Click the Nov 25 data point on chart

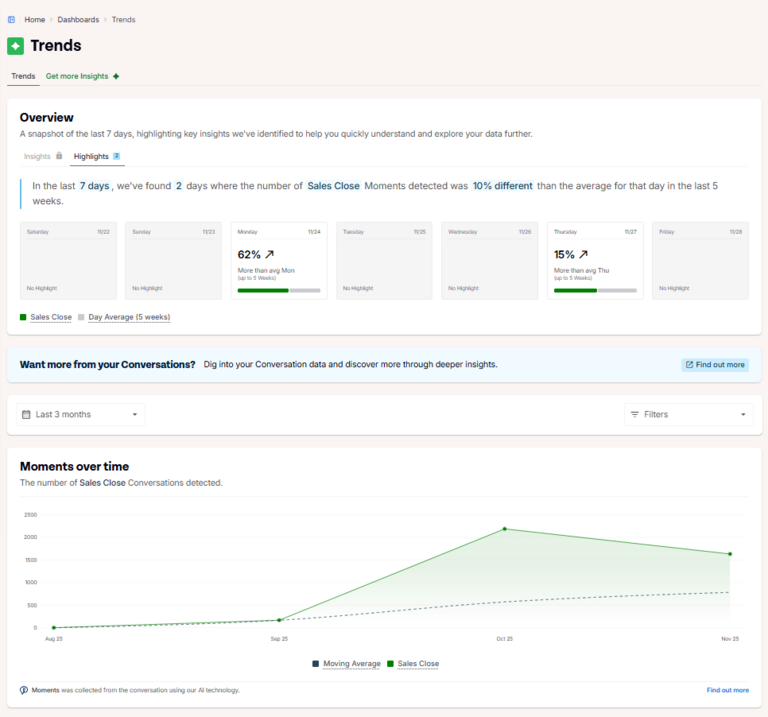pos(730,554)
